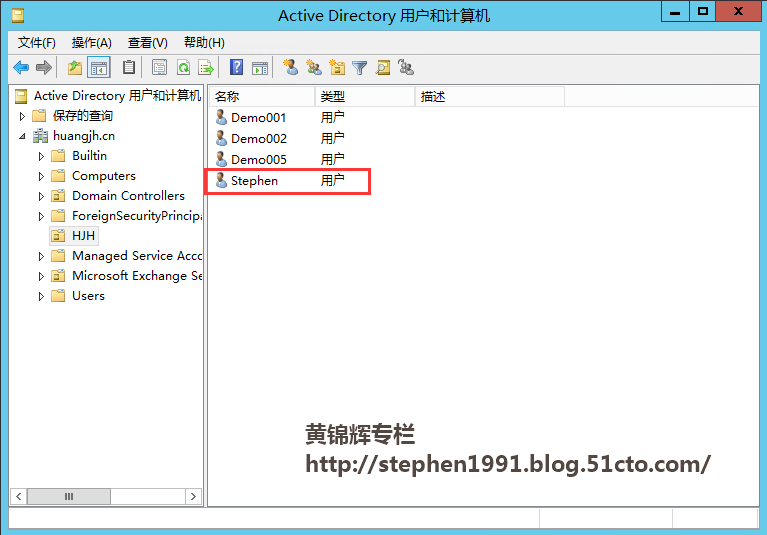
Task: Expand the ForeignSecurityPrincipals node
Action: click(x=41, y=216)
